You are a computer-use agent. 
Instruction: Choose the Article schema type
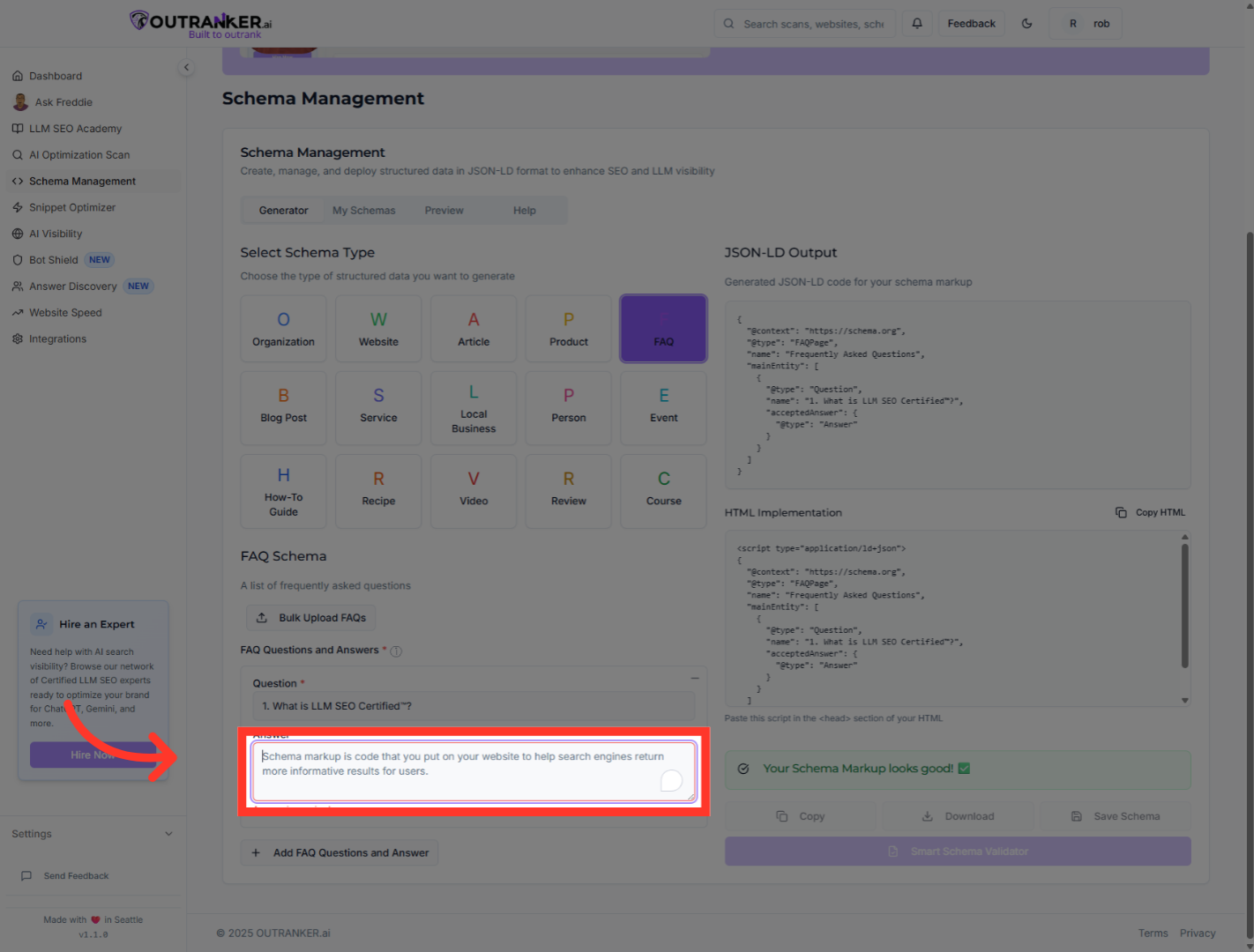[474, 329]
